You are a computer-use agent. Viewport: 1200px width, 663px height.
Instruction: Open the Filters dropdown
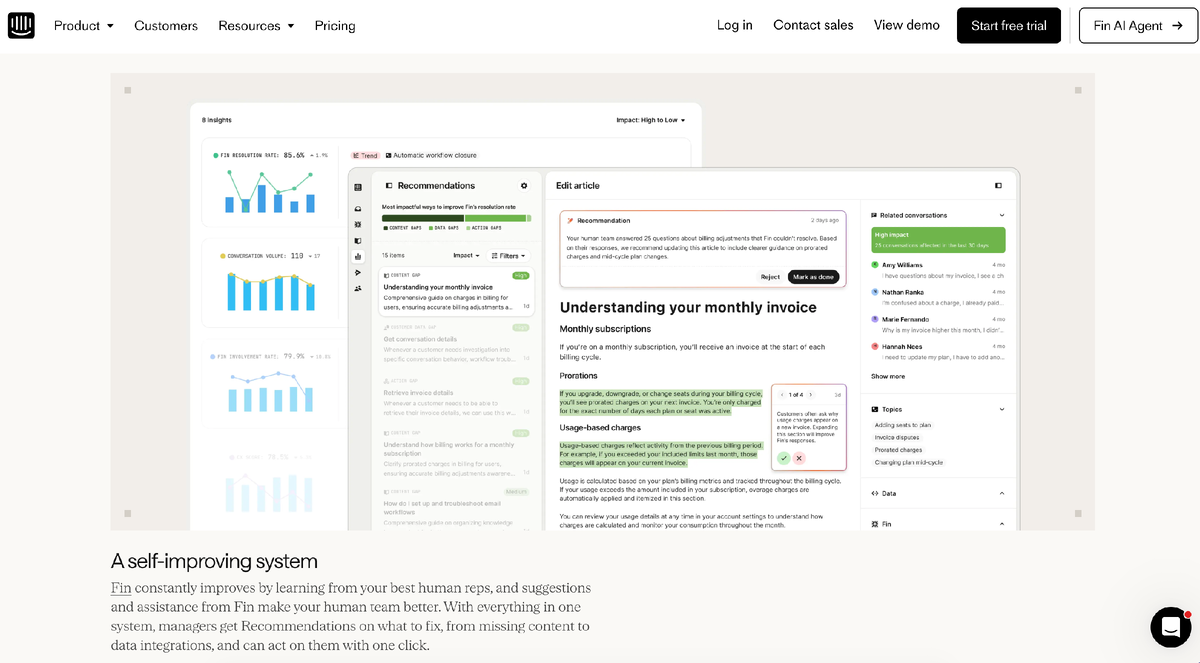[x=510, y=256]
